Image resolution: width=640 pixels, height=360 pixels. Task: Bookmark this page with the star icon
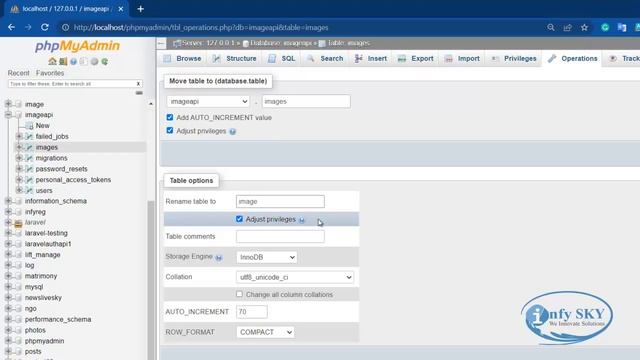point(584,27)
